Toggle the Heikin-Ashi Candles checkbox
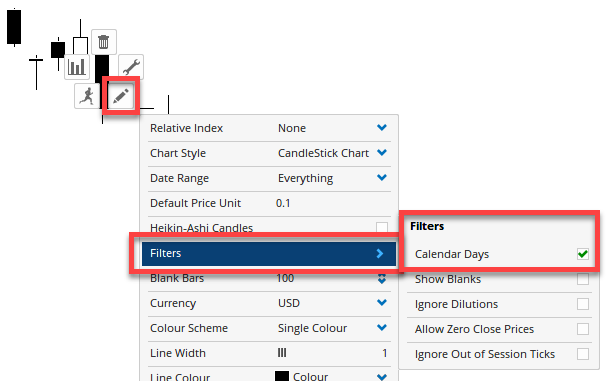This screenshot has height=381, width=610. click(382, 228)
